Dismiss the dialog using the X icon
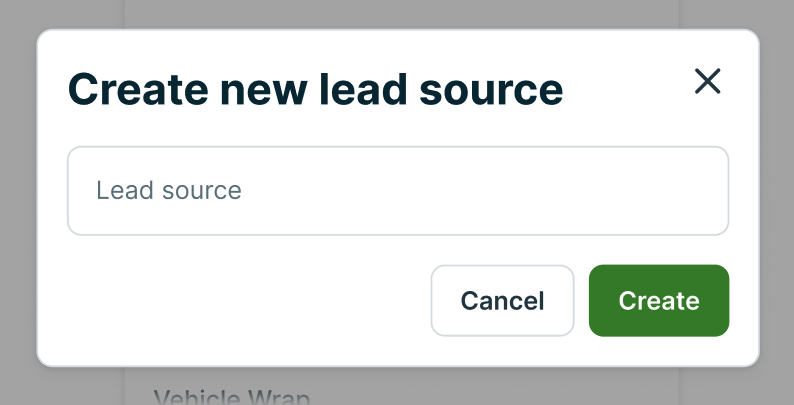 [707, 82]
